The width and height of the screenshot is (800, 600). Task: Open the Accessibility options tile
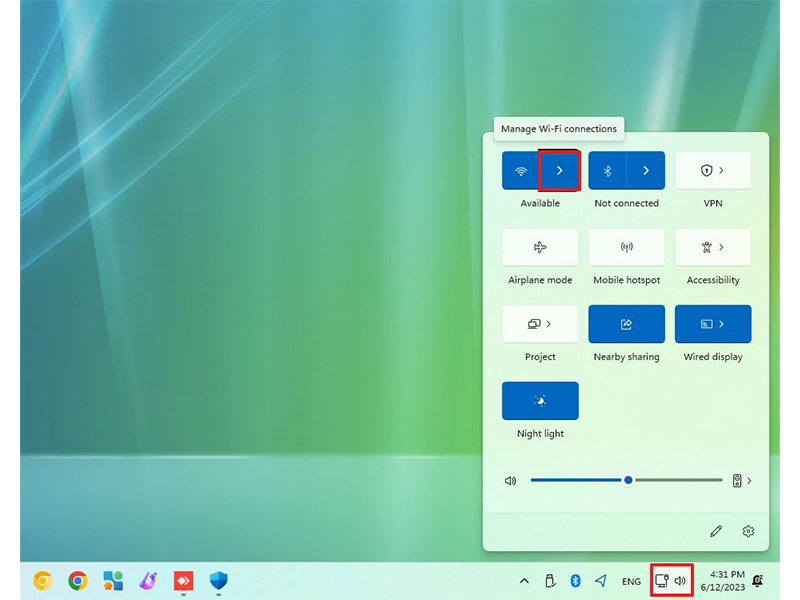click(712, 247)
